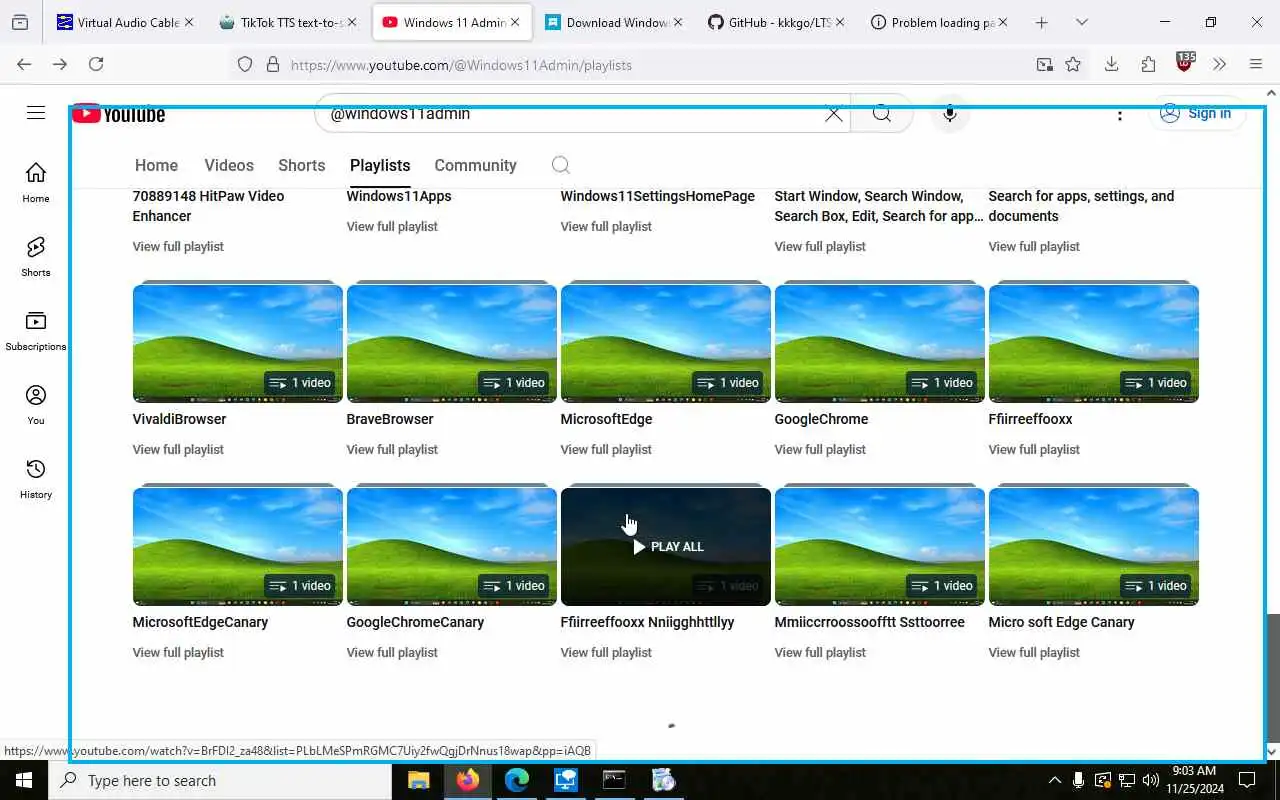This screenshot has height=800, width=1280.
Task: Click the Windows Start button
Action: click(24, 780)
